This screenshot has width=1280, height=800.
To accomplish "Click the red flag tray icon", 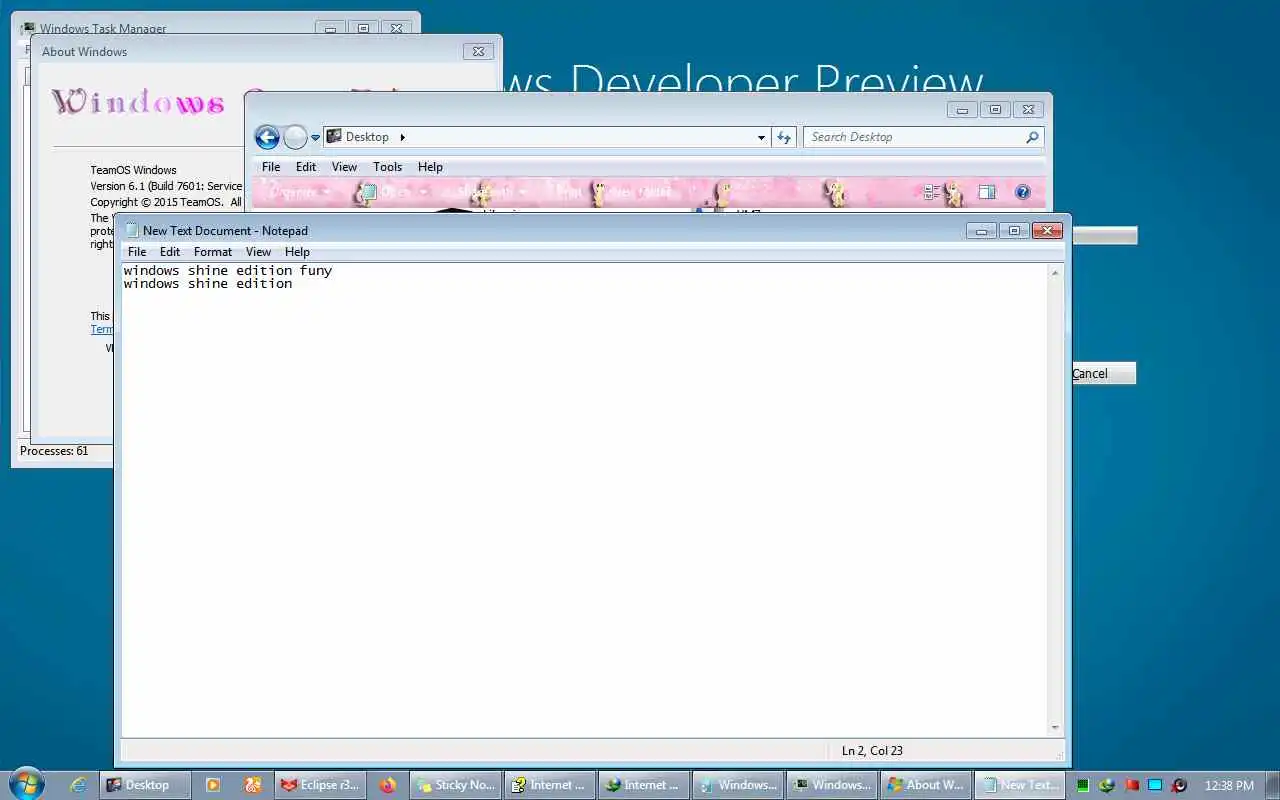I will click(1131, 786).
